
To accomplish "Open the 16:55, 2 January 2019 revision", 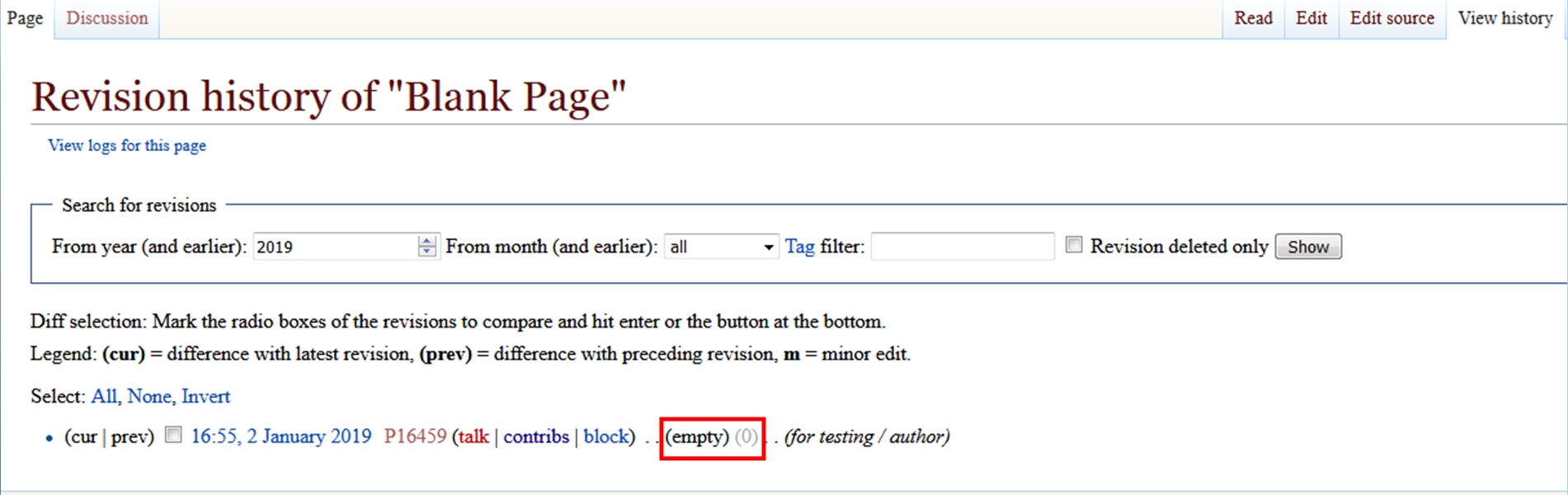I will click(281, 436).
